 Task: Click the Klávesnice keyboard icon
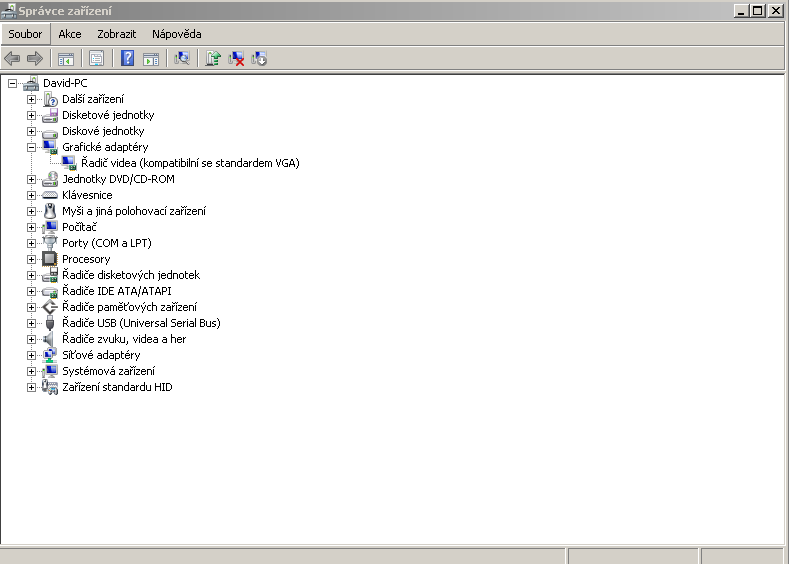tap(50, 195)
